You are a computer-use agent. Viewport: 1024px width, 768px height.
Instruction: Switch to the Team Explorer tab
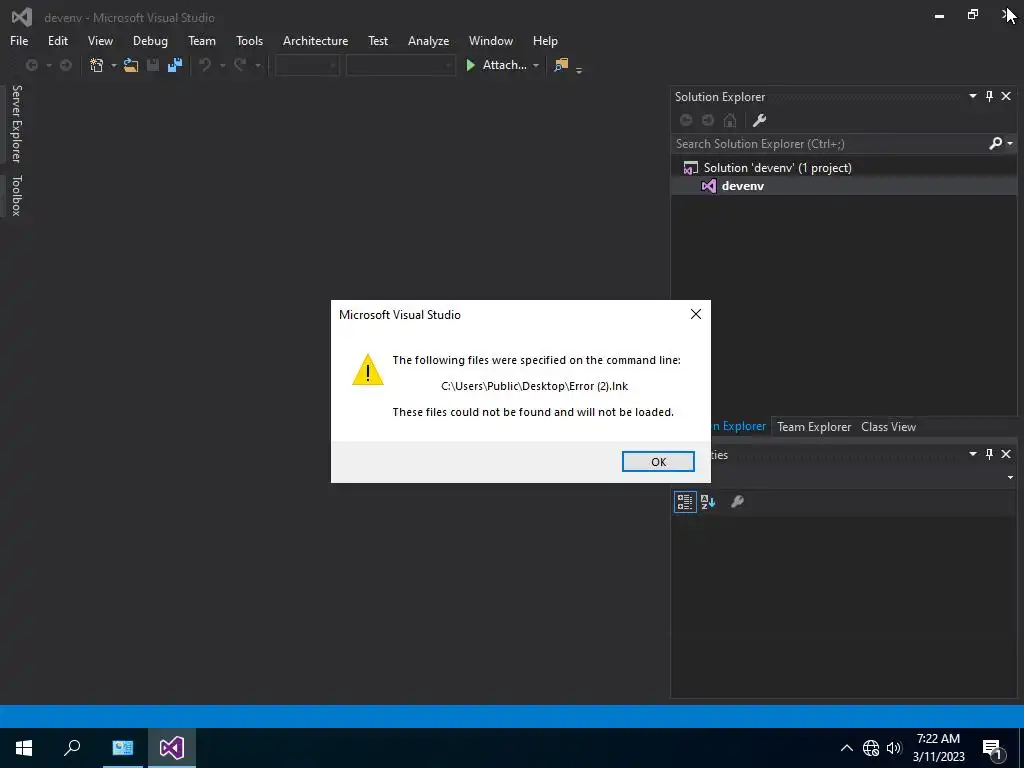814,426
